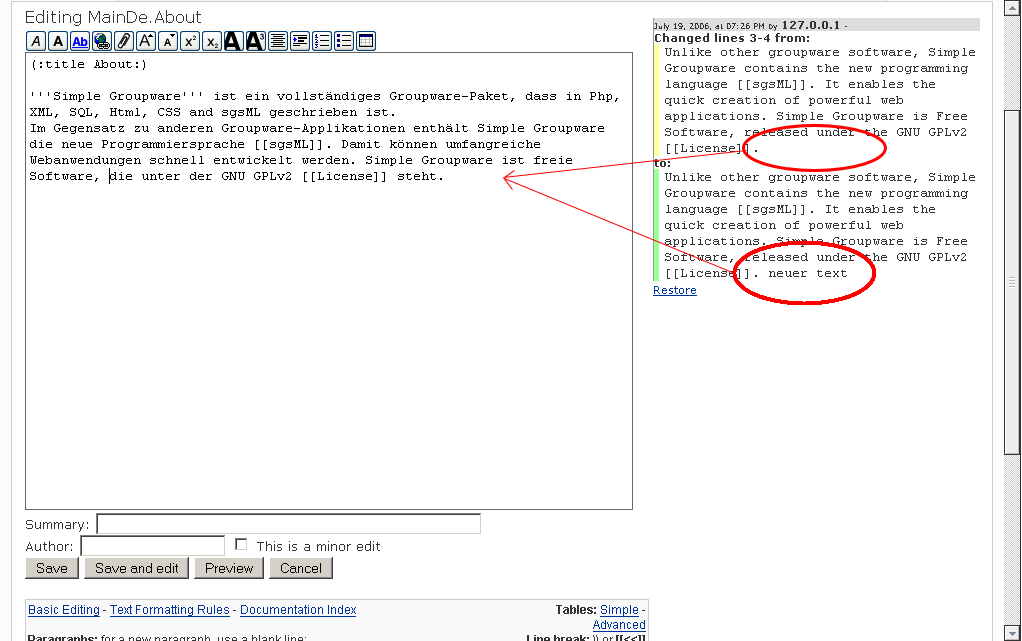Click the paperclip attach file icon
The width and height of the screenshot is (1022, 641).
[124, 41]
